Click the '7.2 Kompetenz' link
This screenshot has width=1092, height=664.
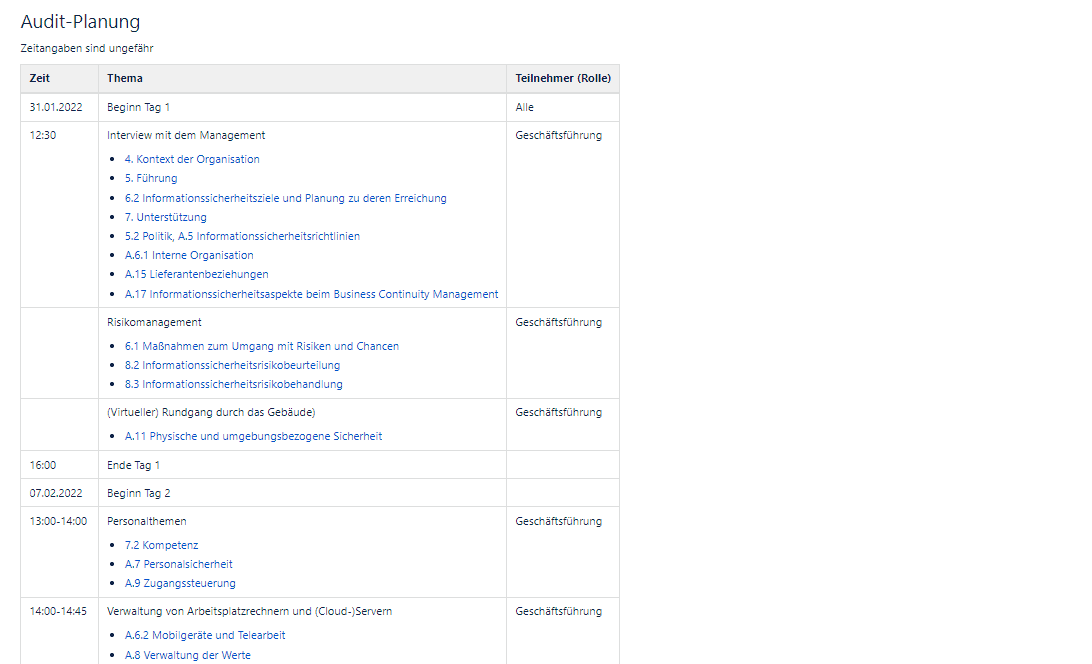(x=161, y=545)
